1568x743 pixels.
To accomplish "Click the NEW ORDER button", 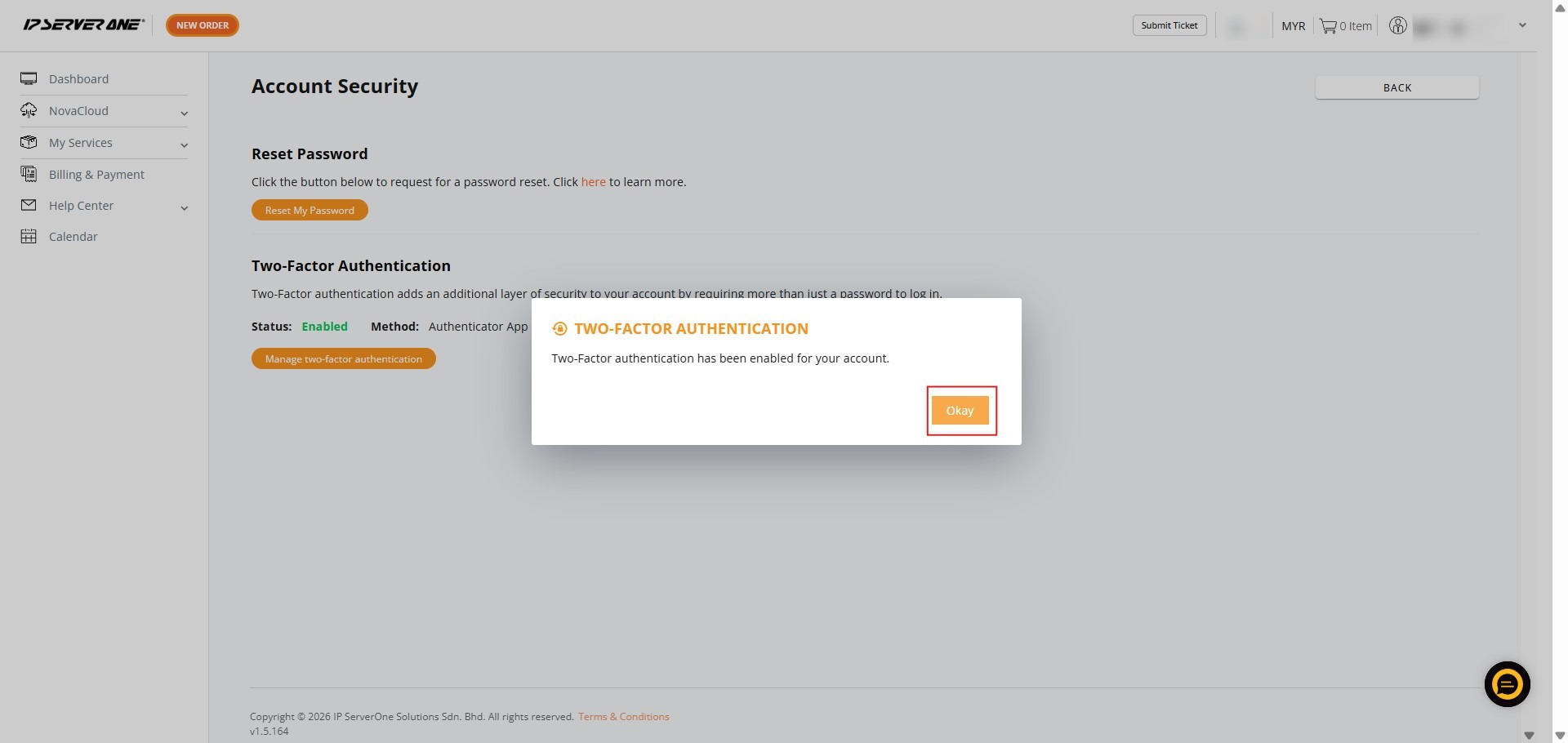I will coord(203,25).
